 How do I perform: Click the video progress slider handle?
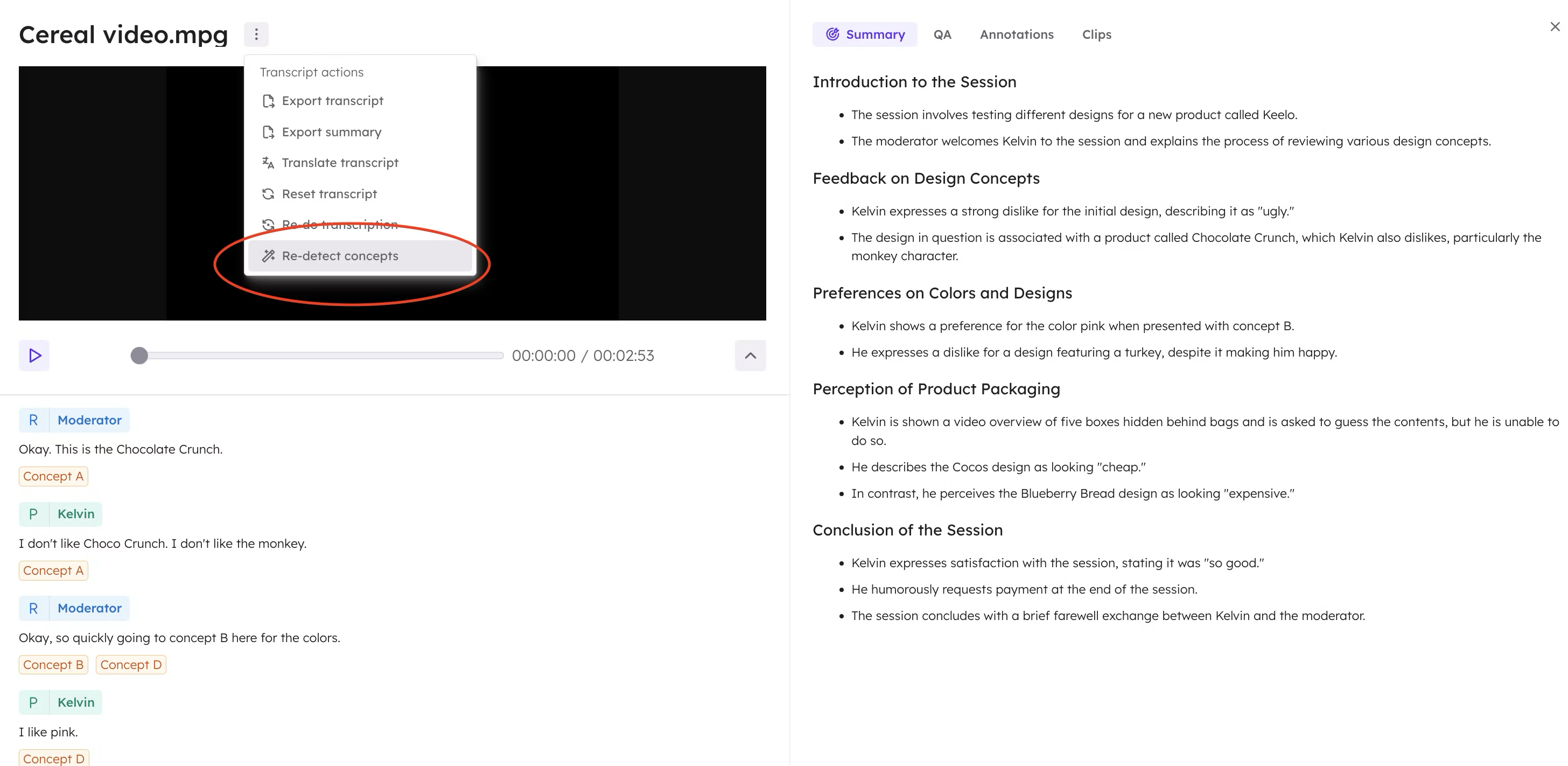139,356
